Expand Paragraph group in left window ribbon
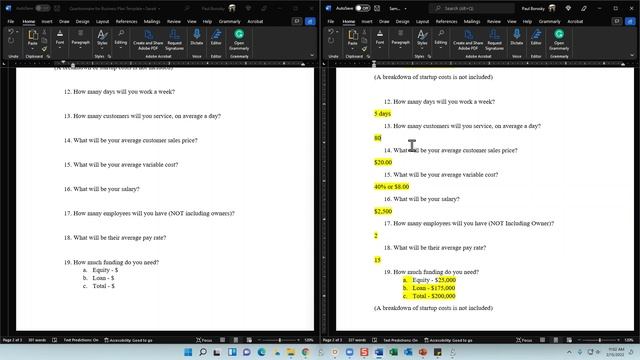This screenshot has width=640, height=360. (x=80, y=39)
